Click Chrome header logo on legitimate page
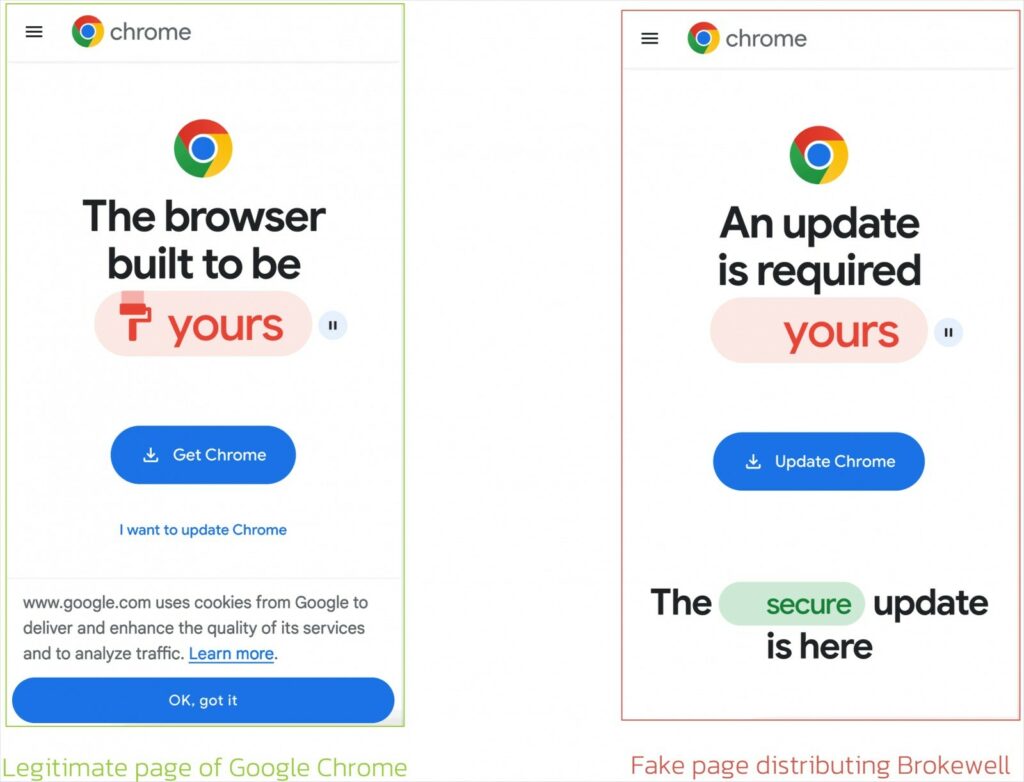 click(x=88, y=31)
